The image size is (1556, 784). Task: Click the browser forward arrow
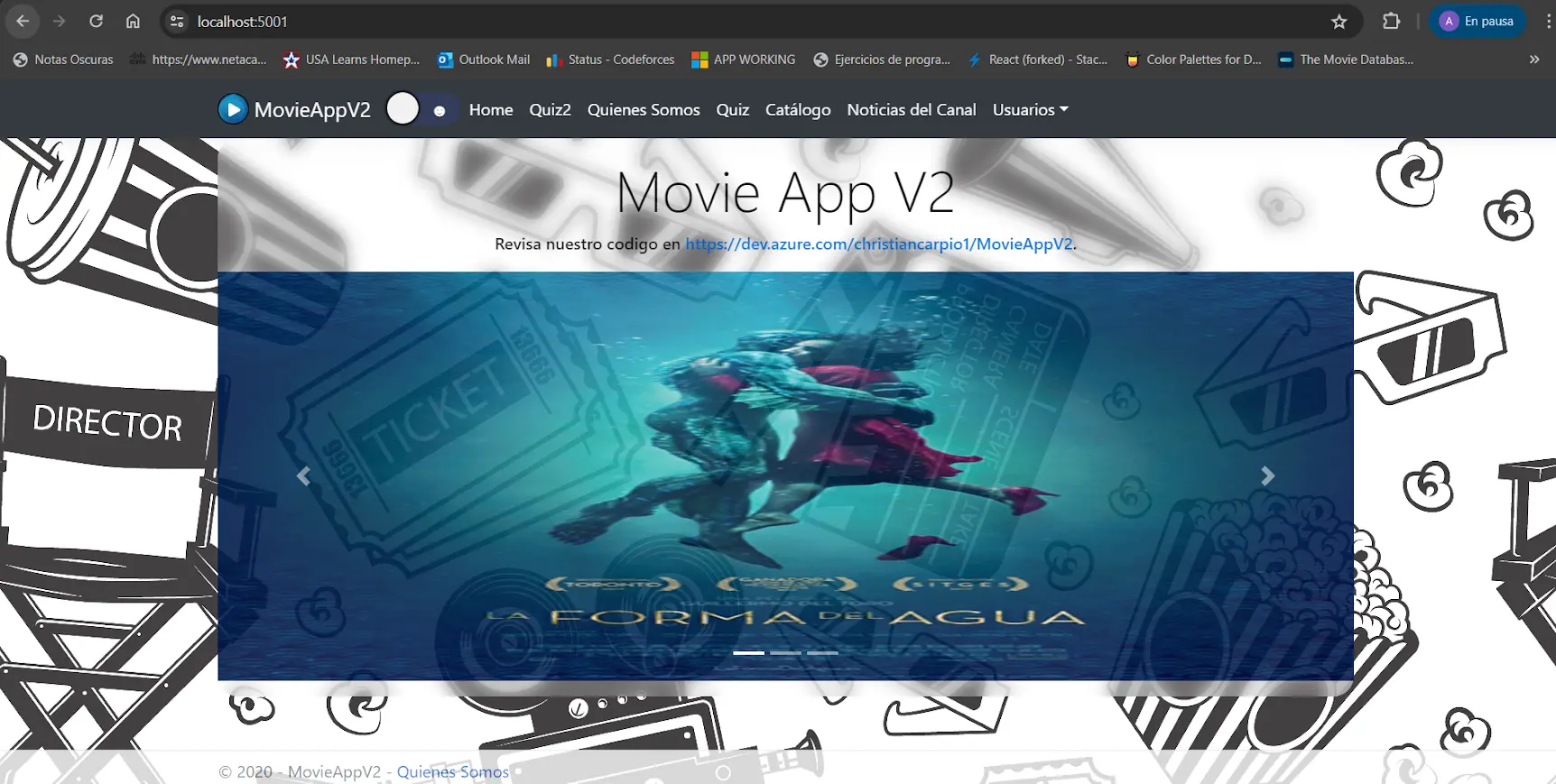coord(60,21)
